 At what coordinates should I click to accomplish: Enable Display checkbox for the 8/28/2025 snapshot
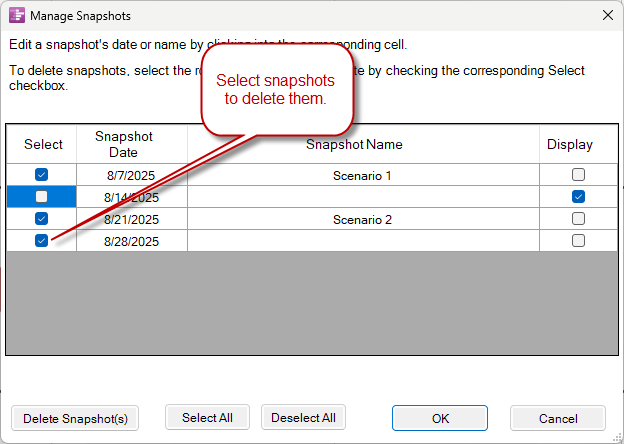578,240
